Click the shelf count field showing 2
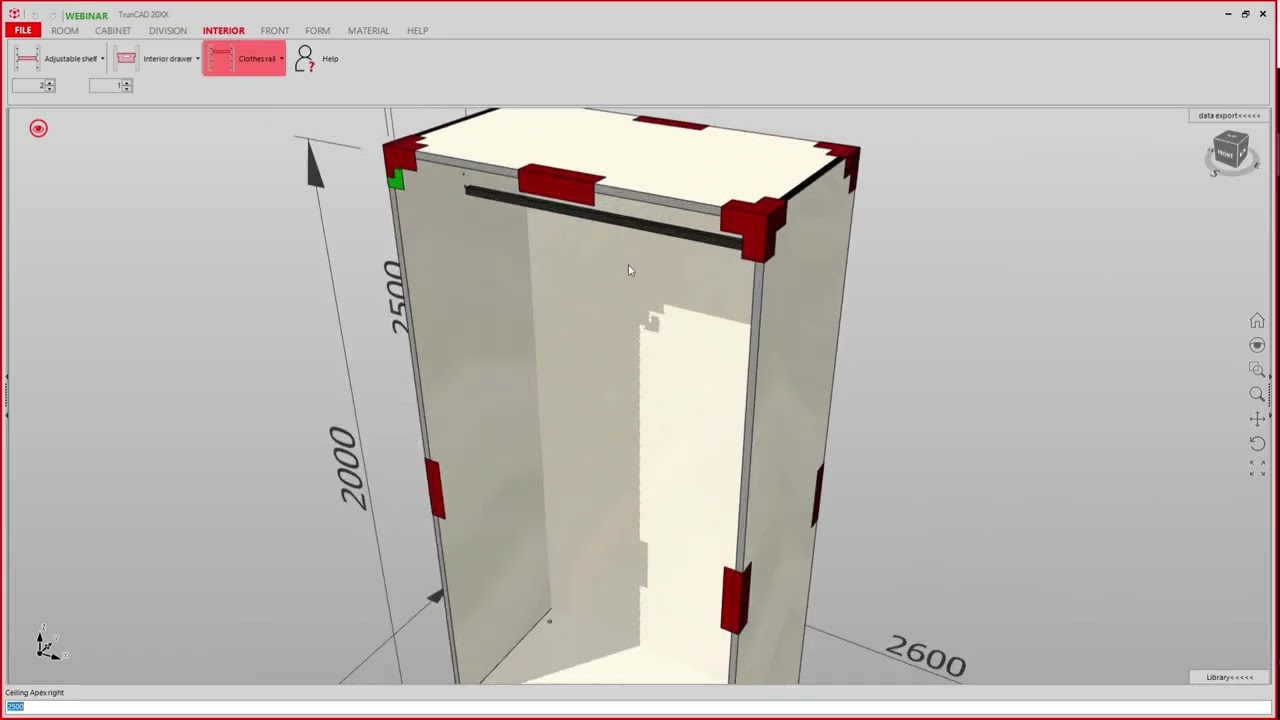1280x720 pixels. [29, 86]
